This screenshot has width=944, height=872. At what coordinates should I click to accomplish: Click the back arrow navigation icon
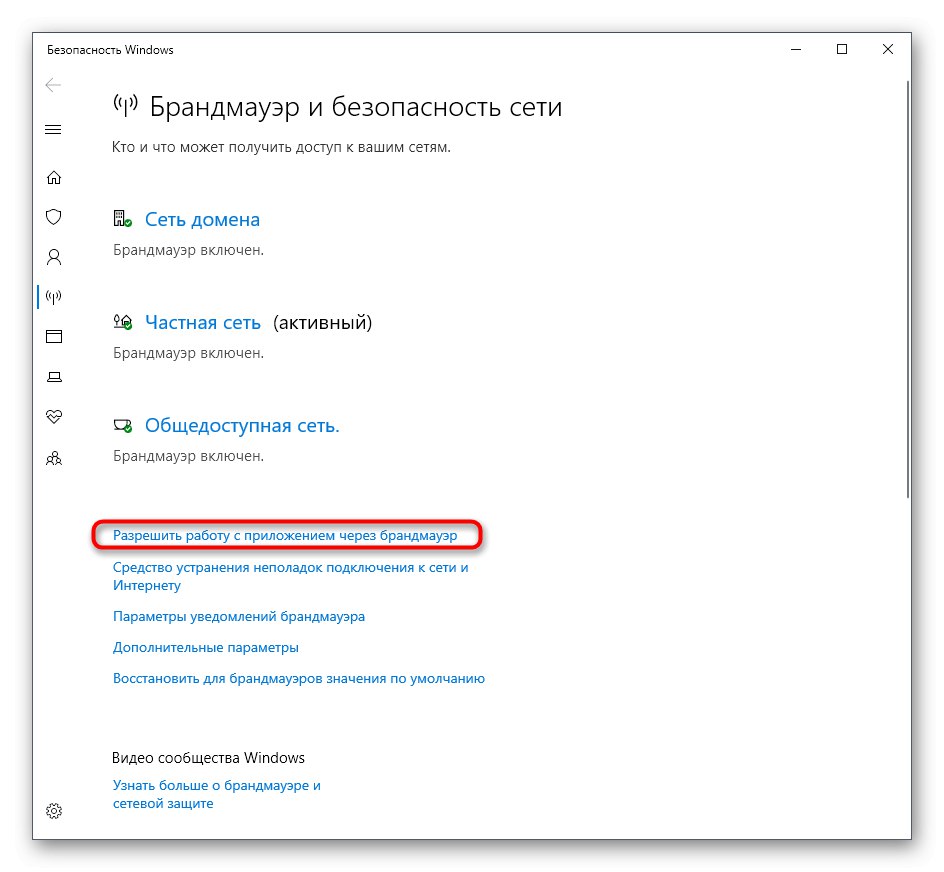tap(53, 85)
